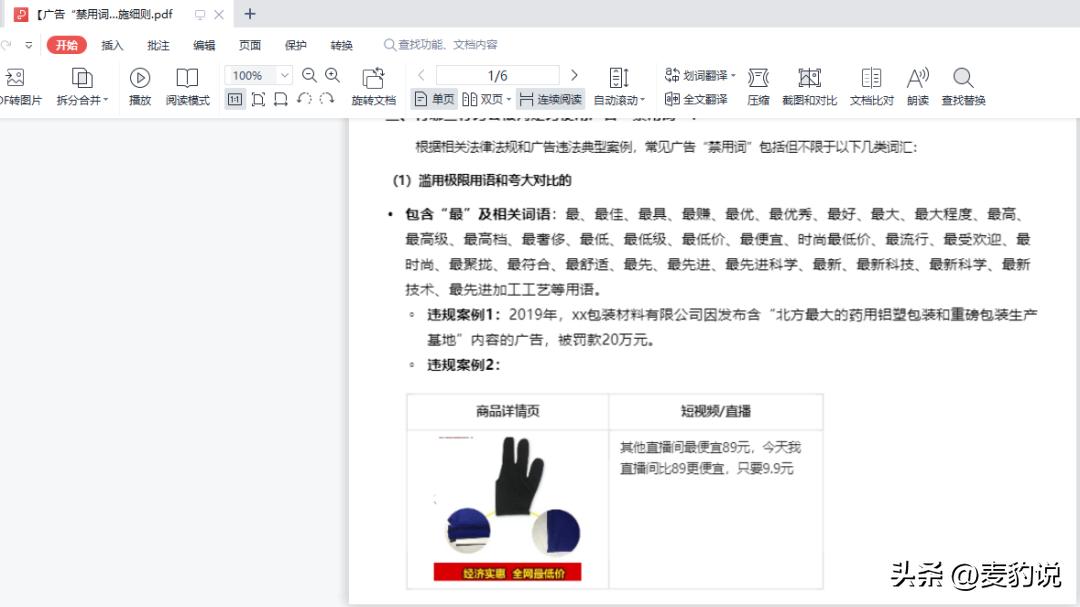The height and width of the screenshot is (607, 1080).
Task: Click the 文档比对 document compare button
Action: coord(870,85)
